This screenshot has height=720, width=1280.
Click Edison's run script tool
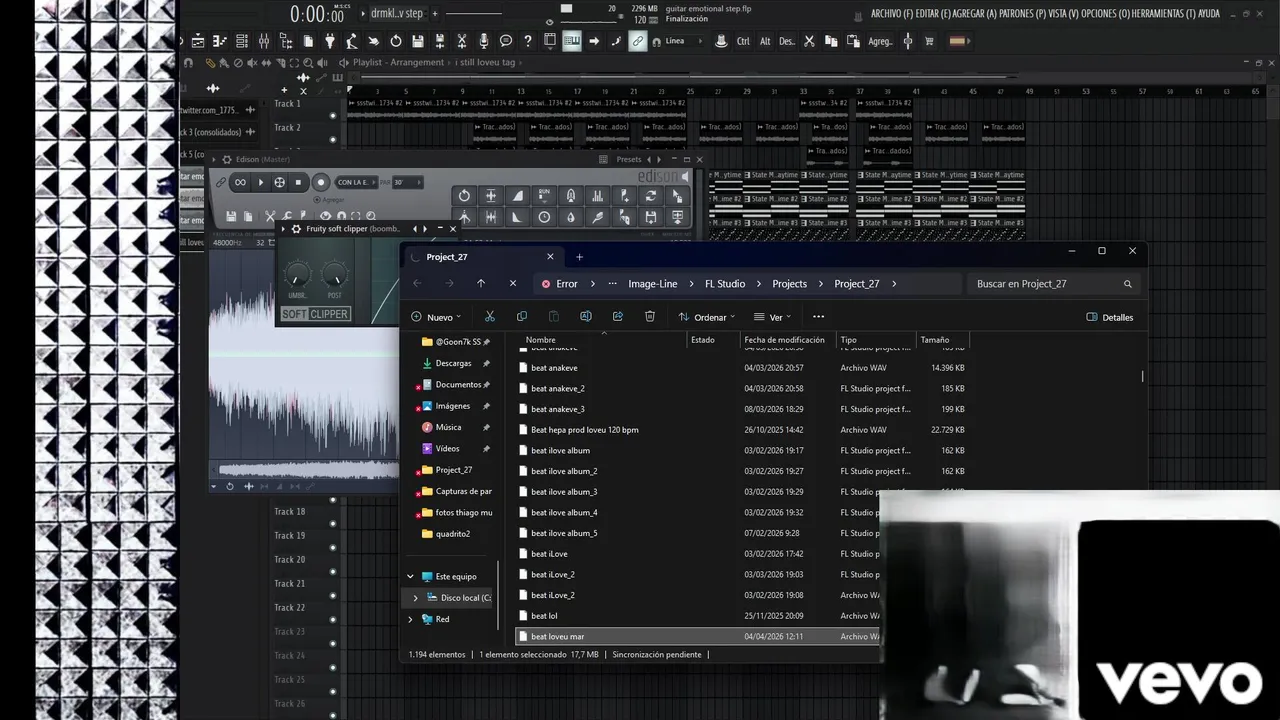click(544, 196)
